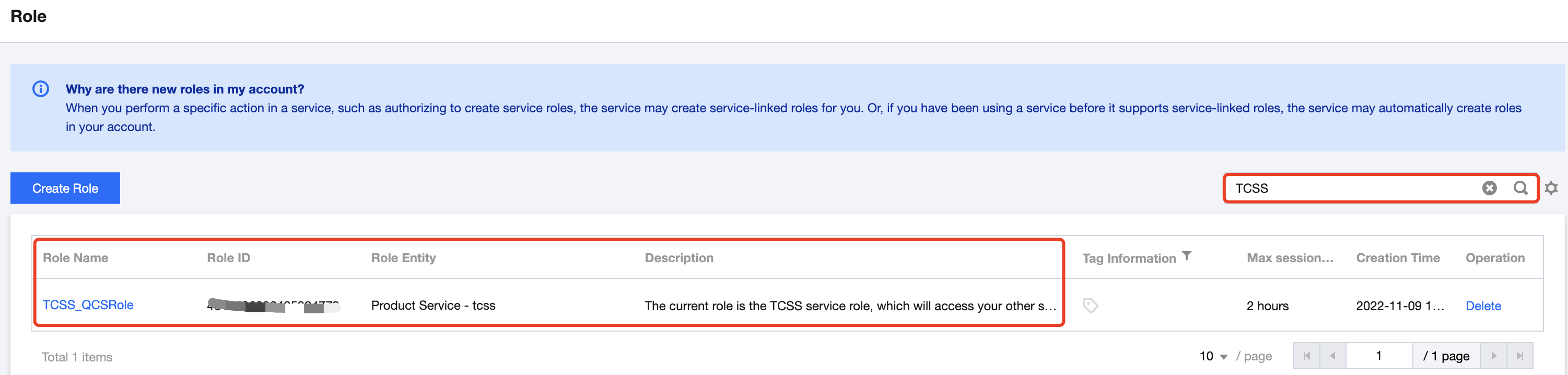The image size is (1568, 375).
Task: Click the info icon in banner
Action: click(41, 89)
